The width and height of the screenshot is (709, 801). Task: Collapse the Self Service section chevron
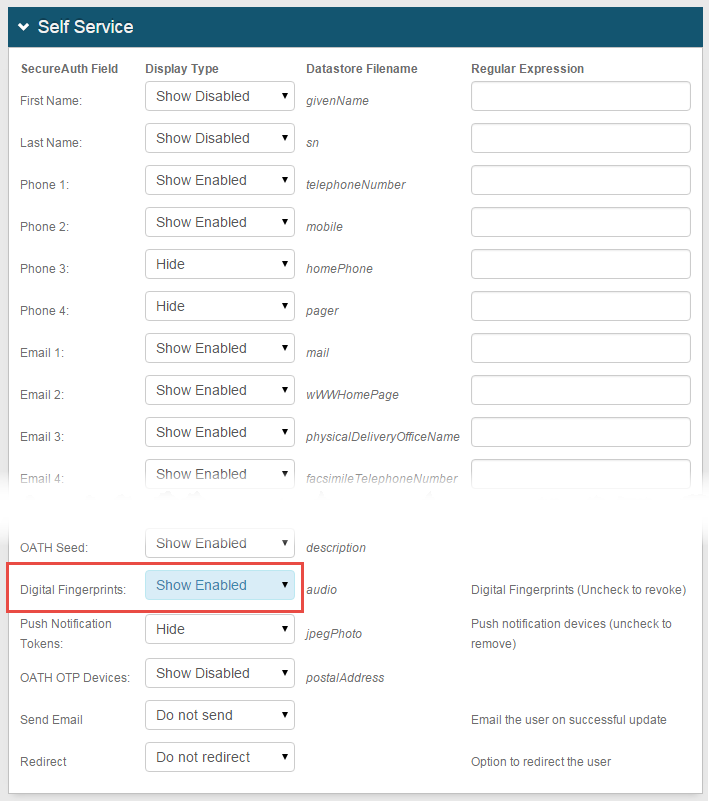coord(23,28)
